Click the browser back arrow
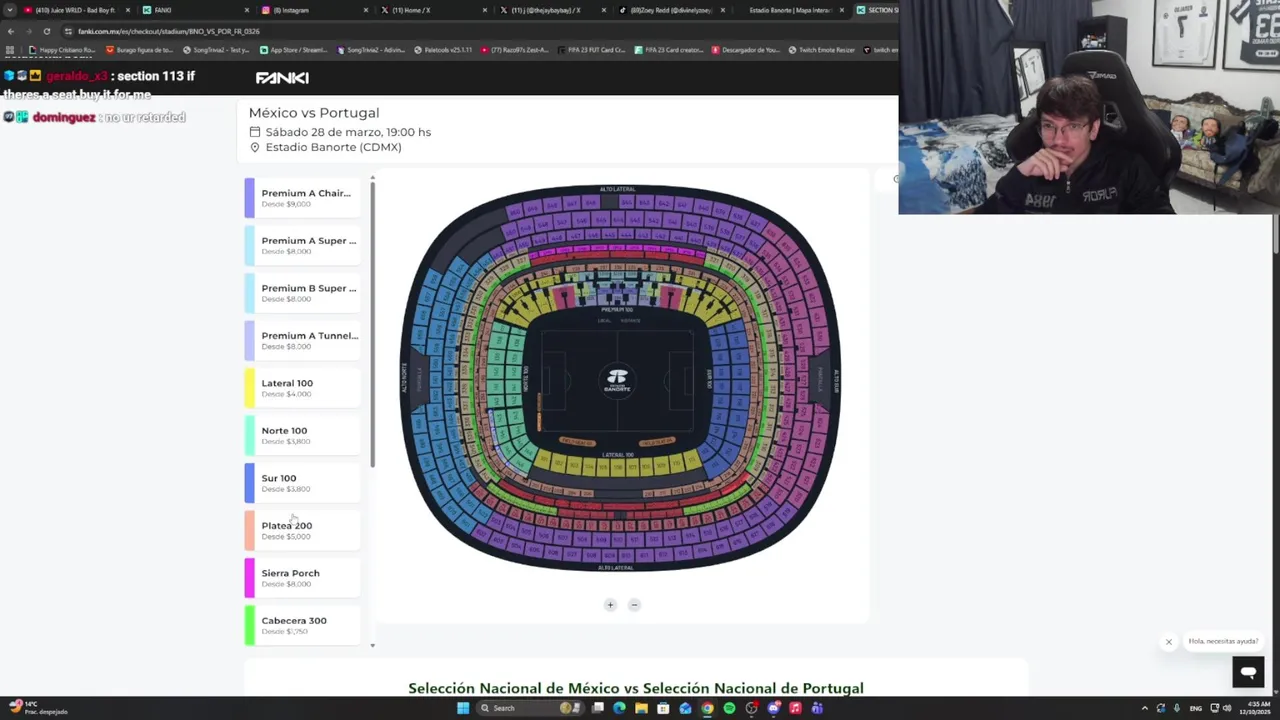This screenshot has height=720, width=1280. click(x=11, y=31)
